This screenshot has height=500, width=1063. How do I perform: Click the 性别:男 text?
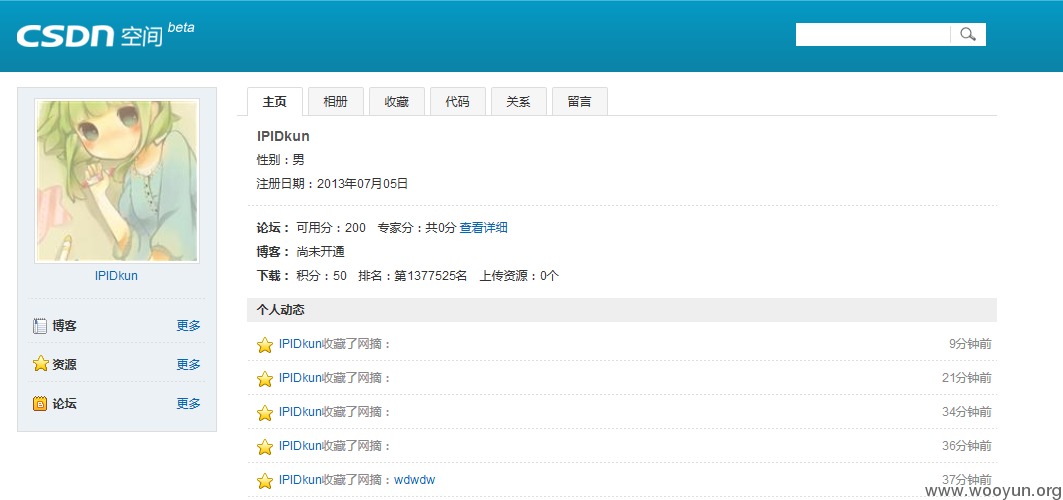281,160
